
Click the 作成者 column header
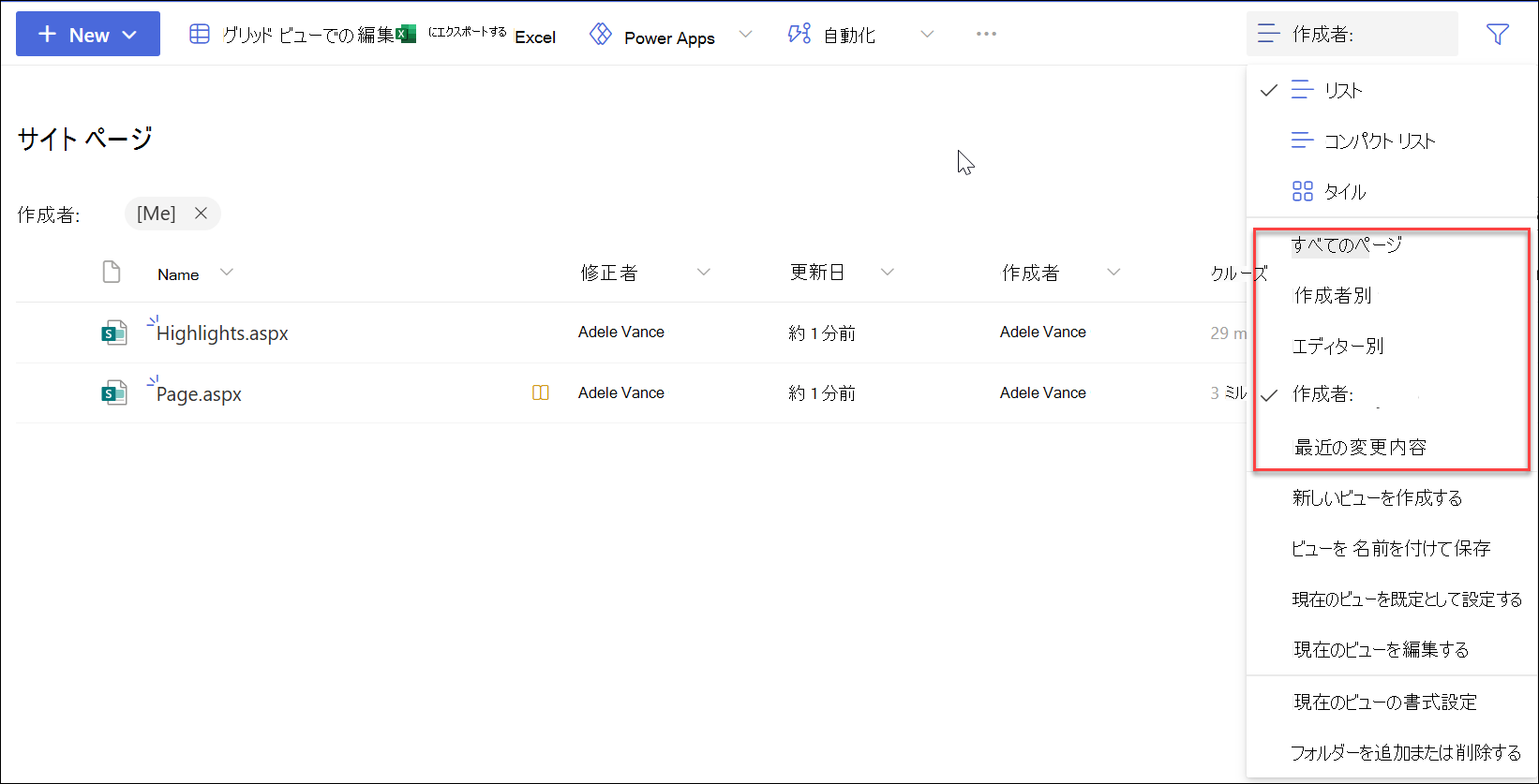[x=1030, y=273]
